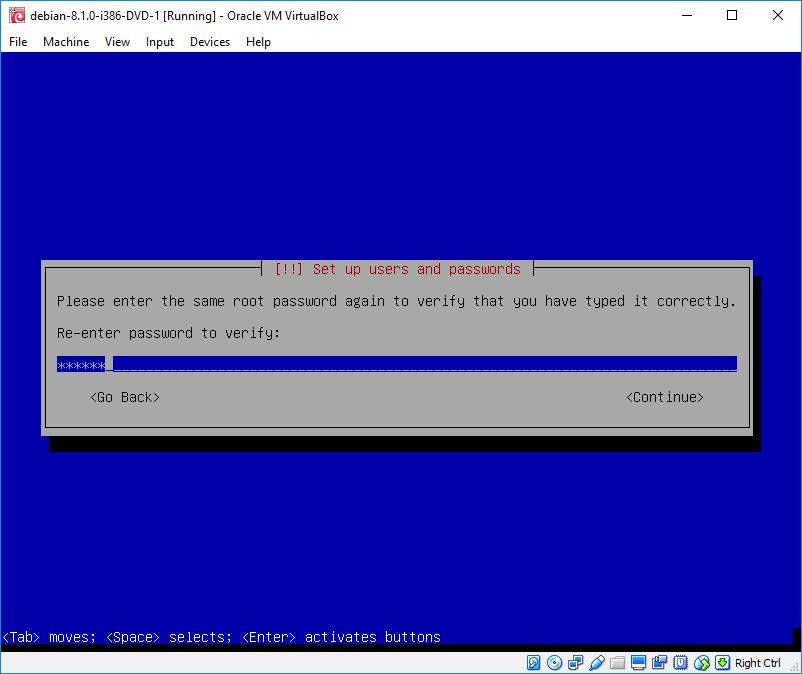The image size is (802, 674).
Task: Click the VirtualBox icon in the title bar
Action: [17, 15]
